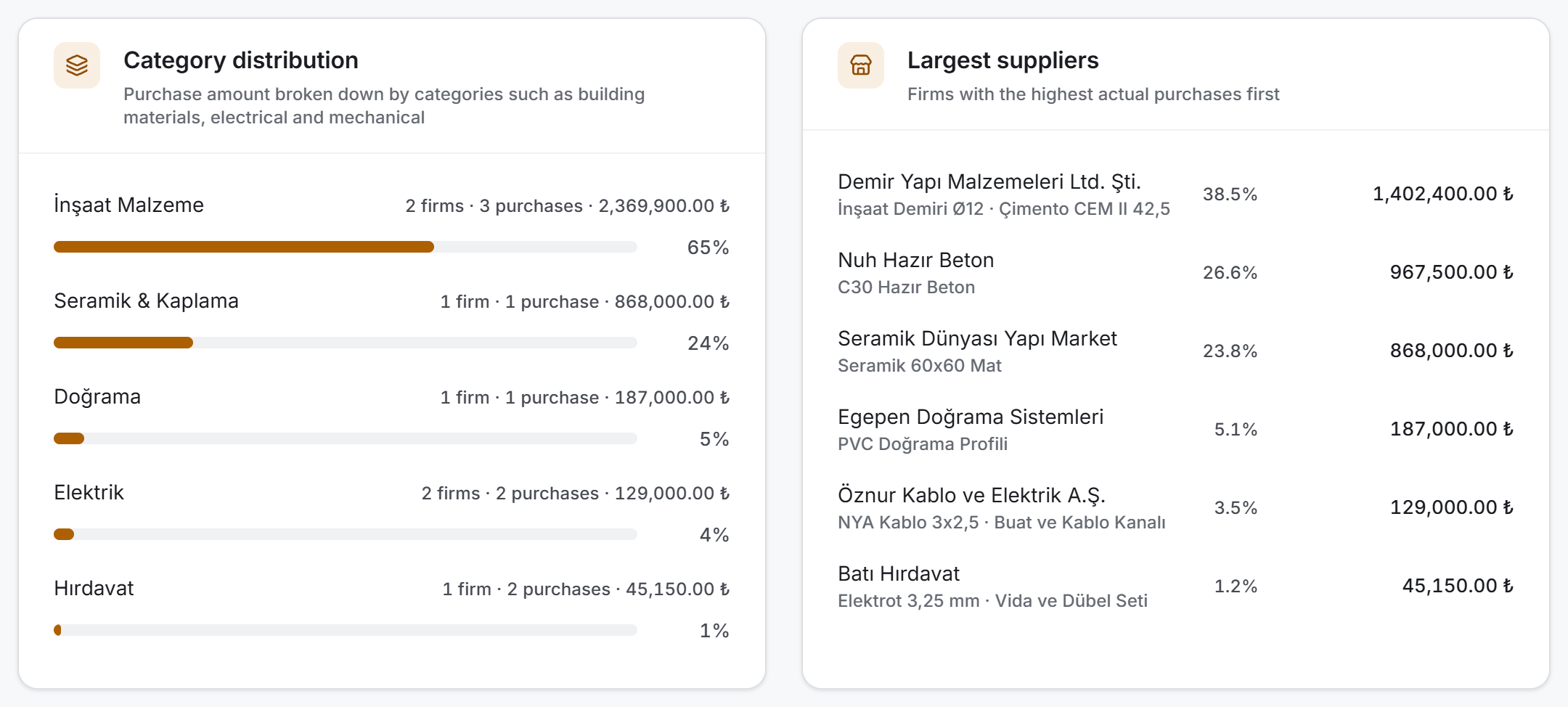The height and width of the screenshot is (707, 1568).
Task: Click the 65% category share value
Action: click(x=709, y=248)
